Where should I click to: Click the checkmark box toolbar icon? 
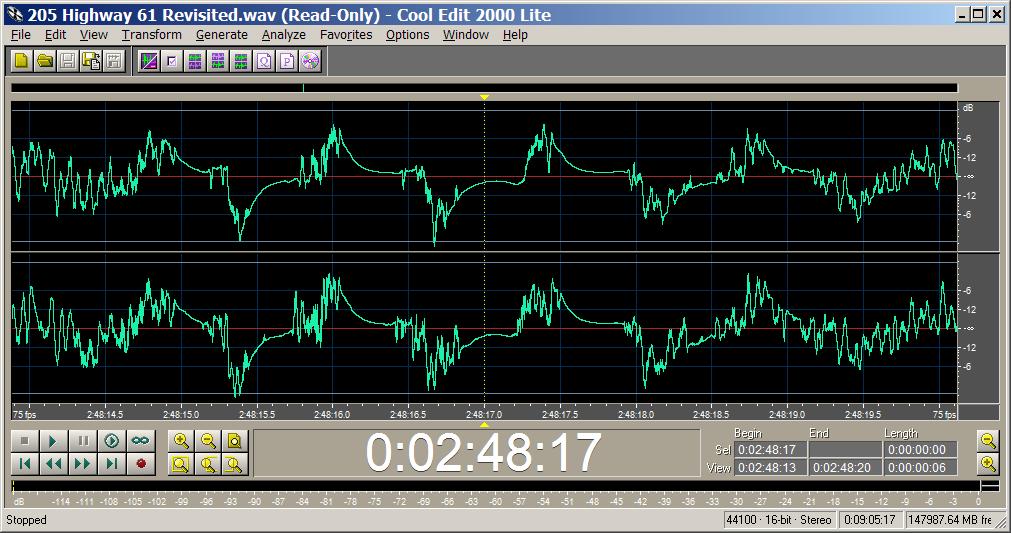pos(172,61)
